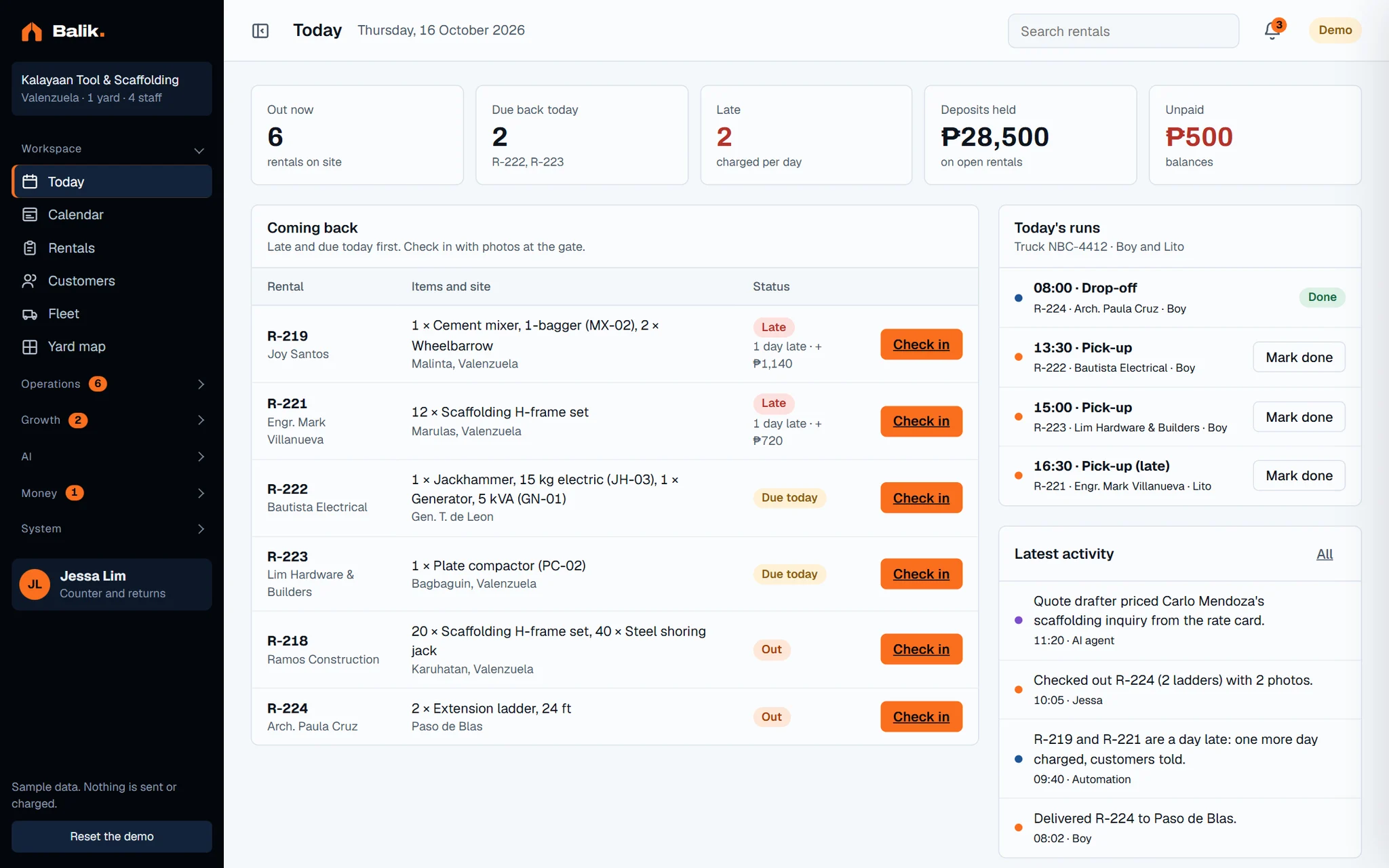Viewport: 1389px width, 868px height.
Task: Mark the 15:00 R-223 pick-up done
Action: pos(1299,417)
